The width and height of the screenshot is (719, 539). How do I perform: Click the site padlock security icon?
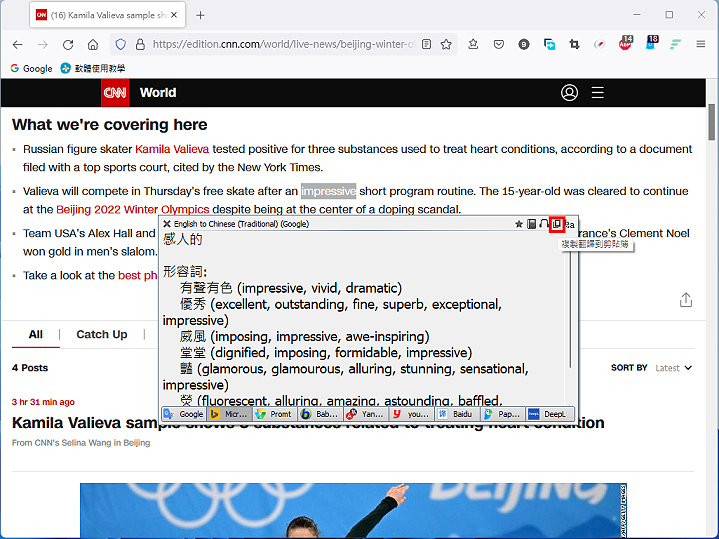(140, 44)
